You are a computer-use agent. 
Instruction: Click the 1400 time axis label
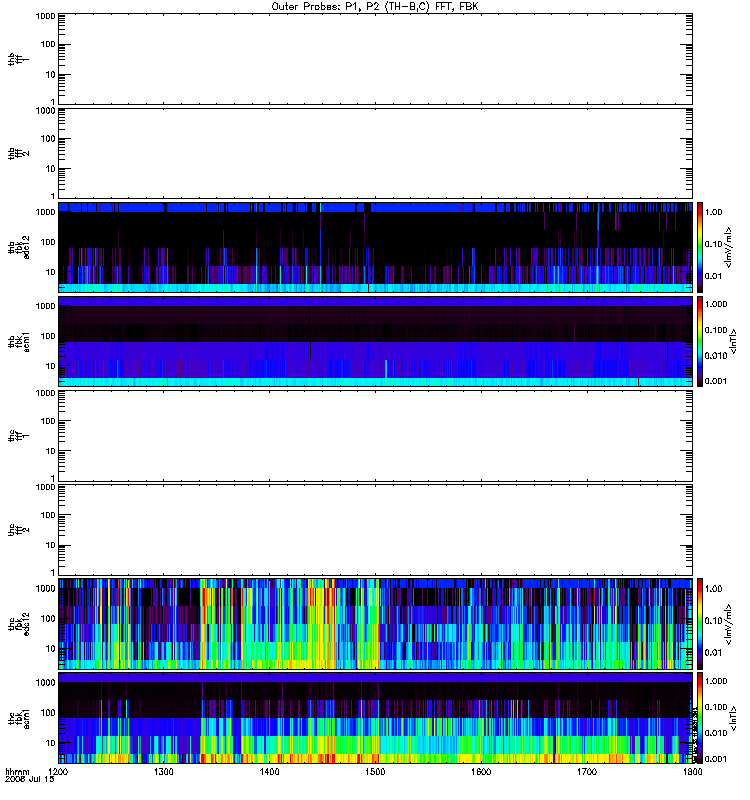click(x=269, y=771)
